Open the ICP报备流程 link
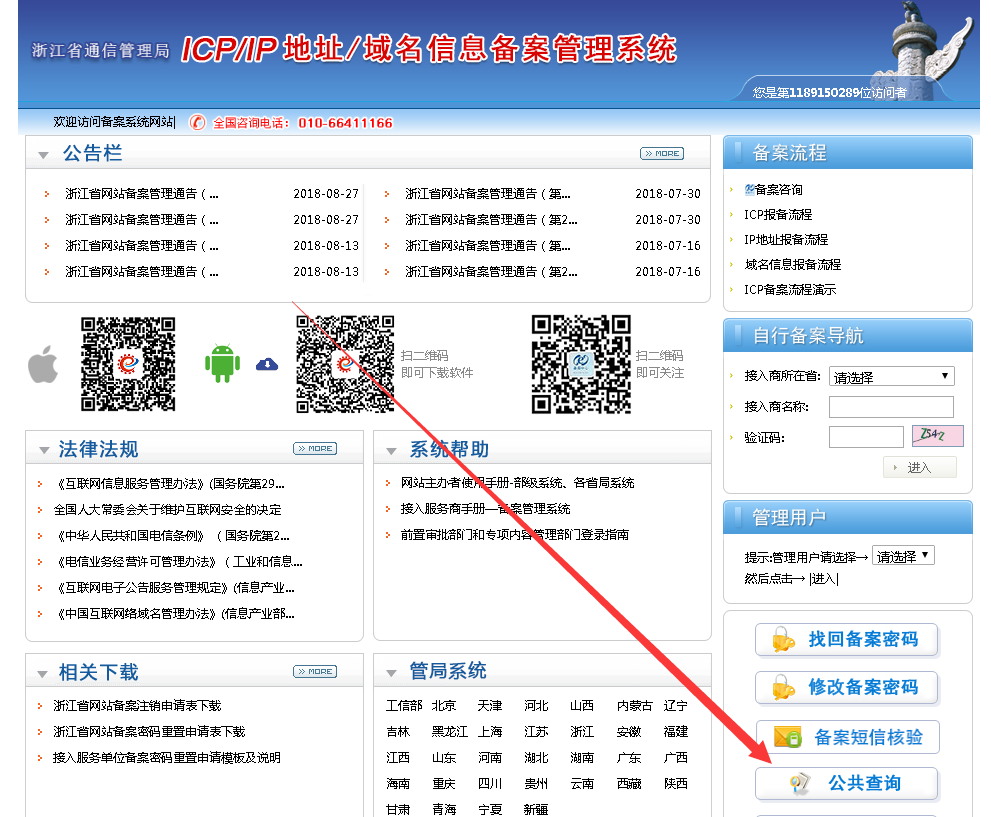 pyautogui.click(x=778, y=215)
